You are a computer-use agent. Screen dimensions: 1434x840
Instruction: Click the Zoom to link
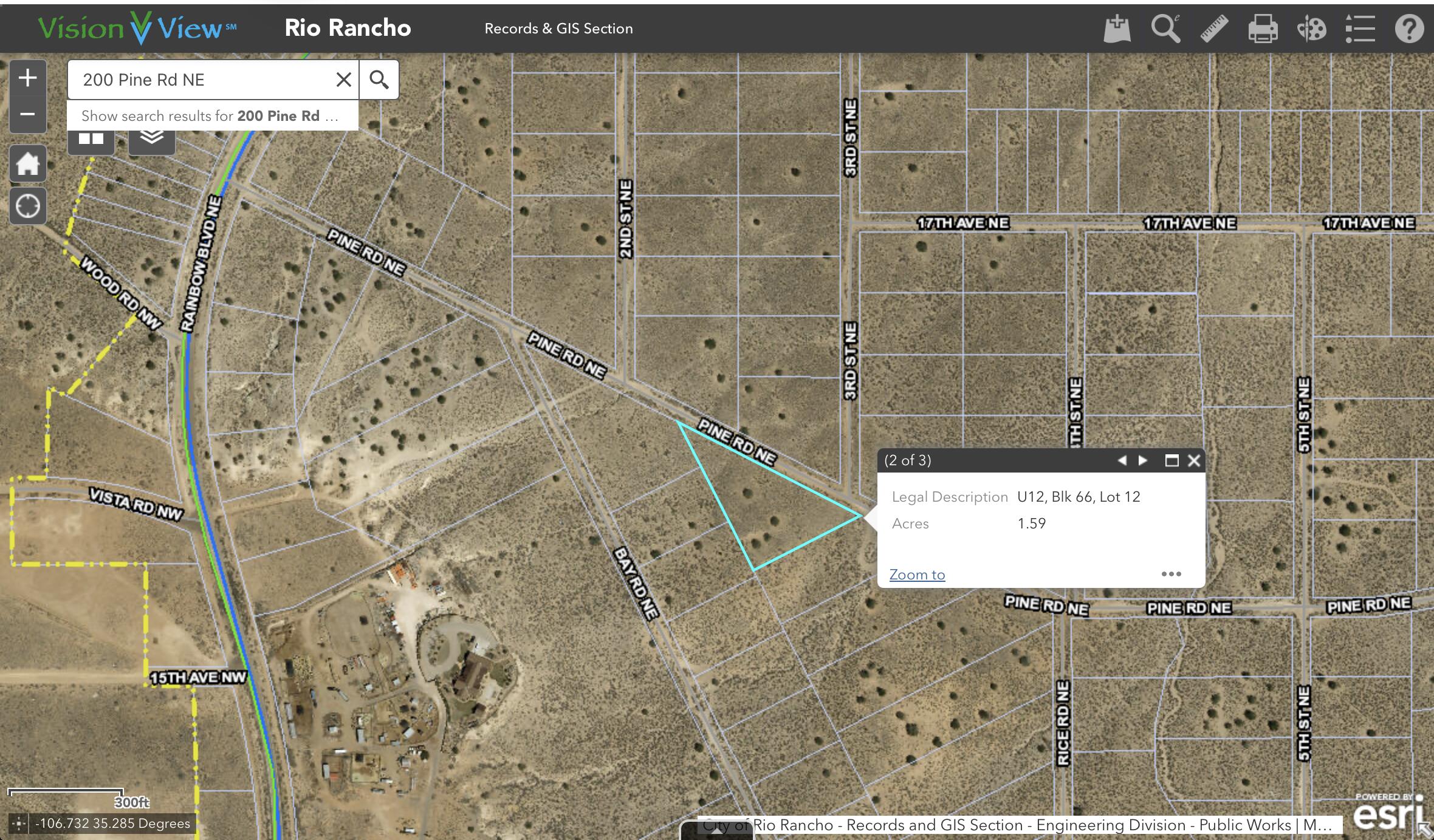tap(917, 575)
